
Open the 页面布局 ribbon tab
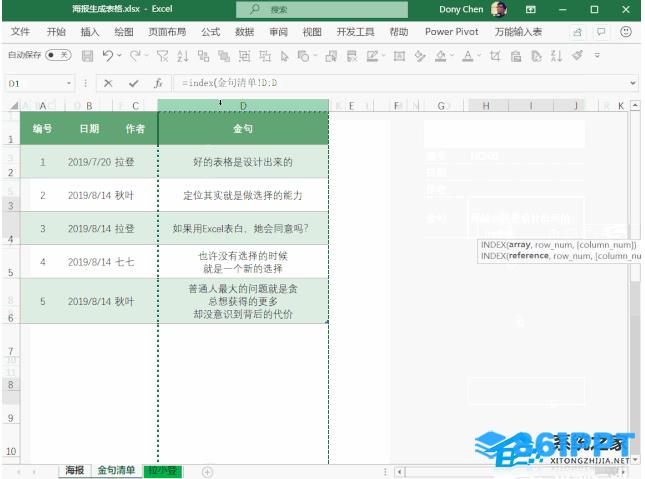click(x=167, y=32)
